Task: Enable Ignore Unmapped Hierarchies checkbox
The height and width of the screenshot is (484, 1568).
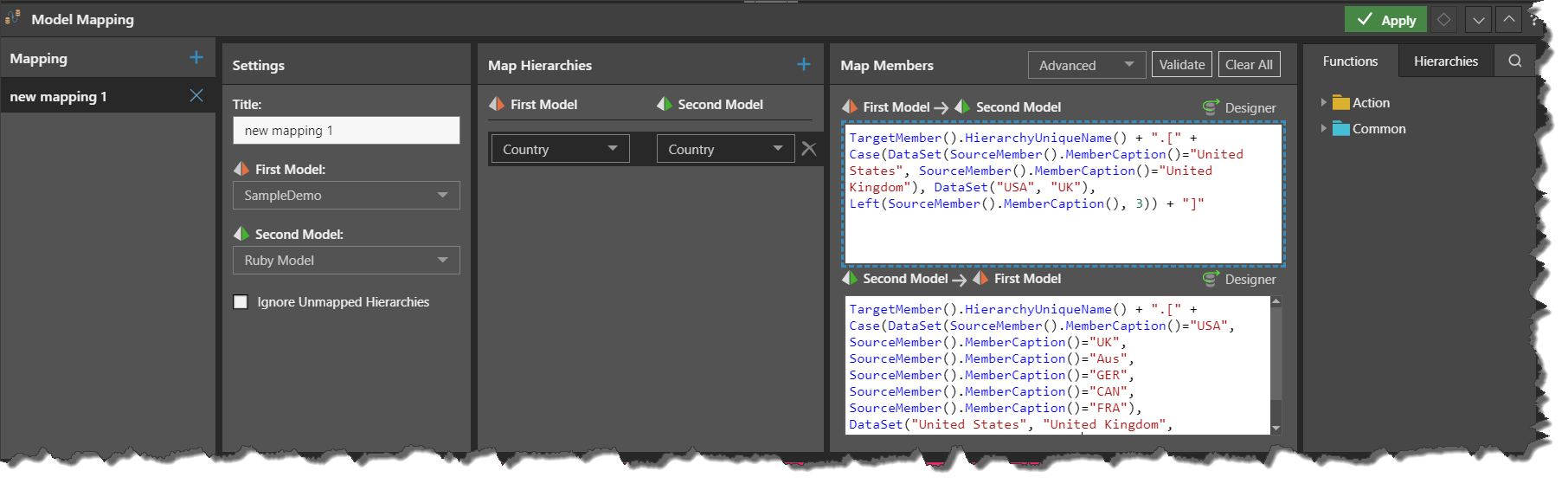Action: pyautogui.click(x=241, y=302)
